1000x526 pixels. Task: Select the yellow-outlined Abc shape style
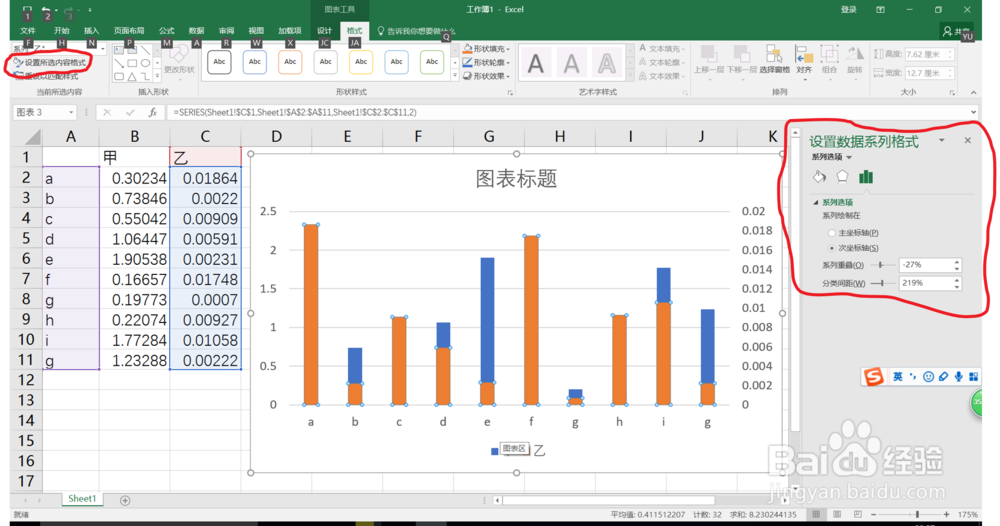(x=361, y=62)
